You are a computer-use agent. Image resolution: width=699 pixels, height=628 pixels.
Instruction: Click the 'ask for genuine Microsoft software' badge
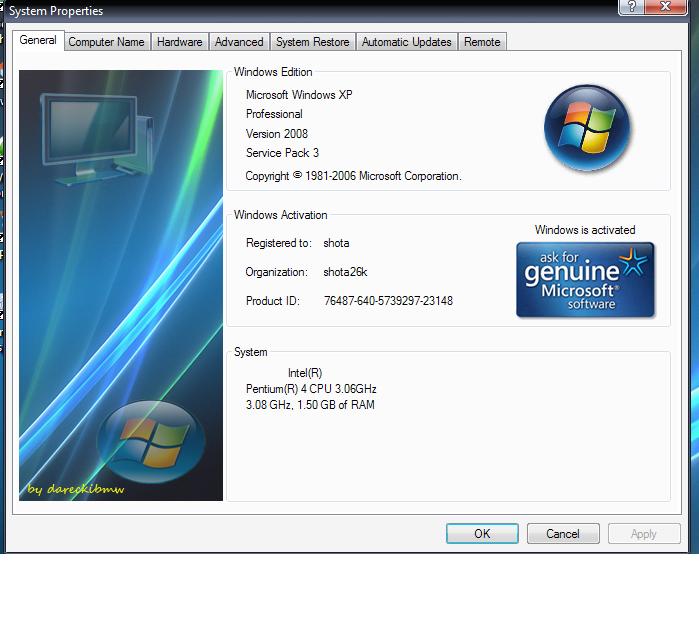[x=585, y=280]
